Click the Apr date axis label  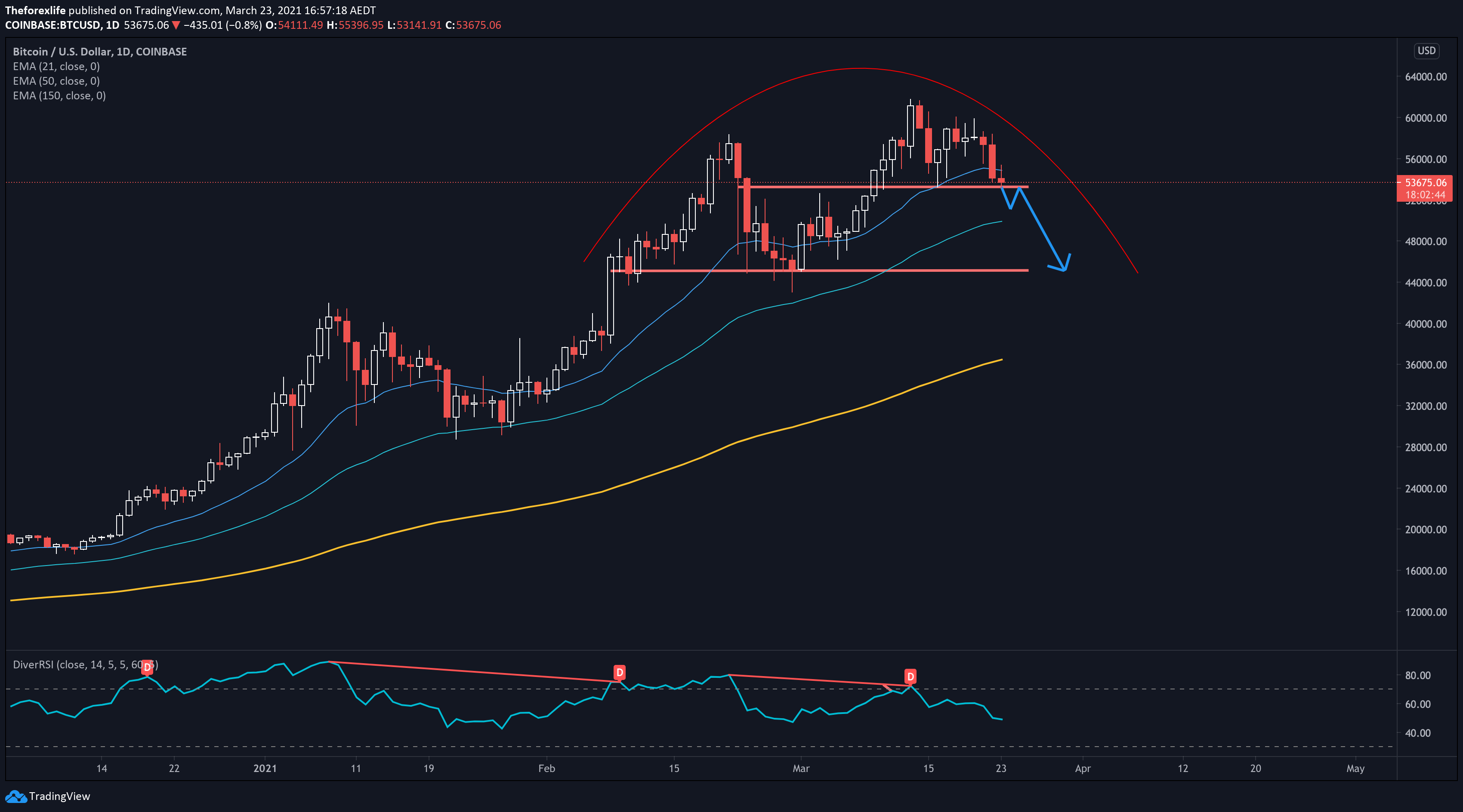point(1083,769)
